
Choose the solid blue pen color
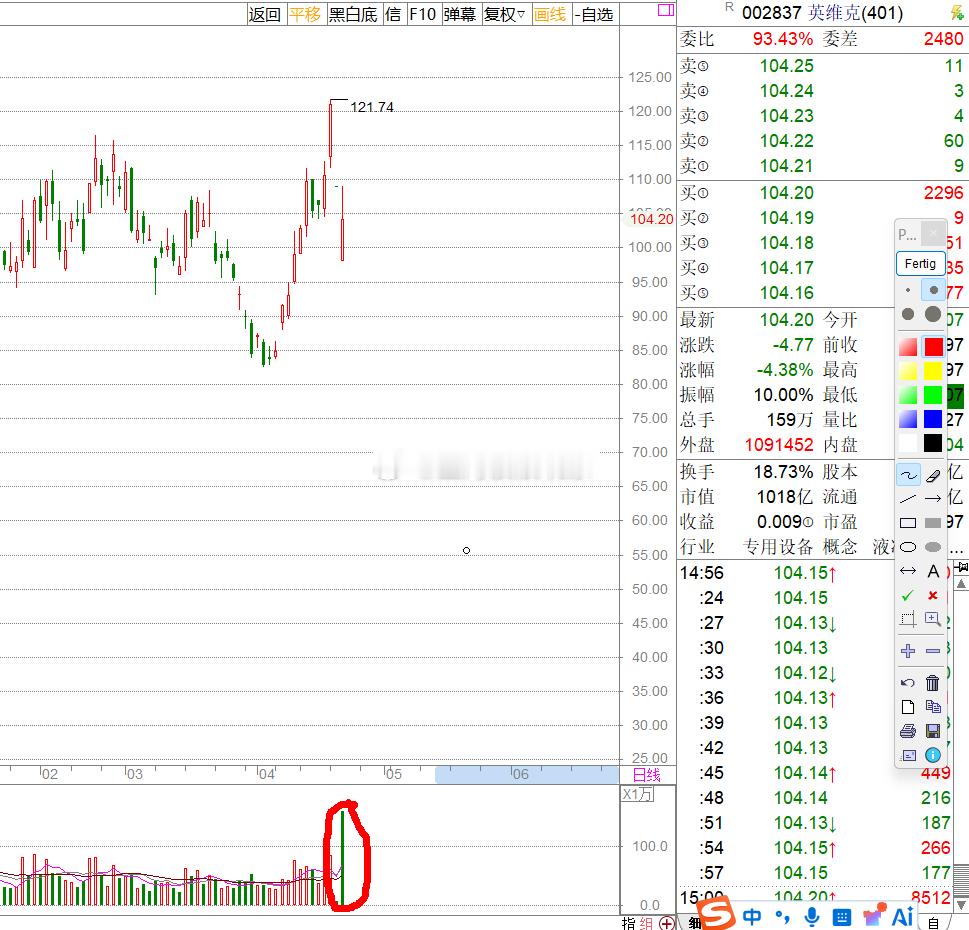pyautogui.click(x=933, y=419)
